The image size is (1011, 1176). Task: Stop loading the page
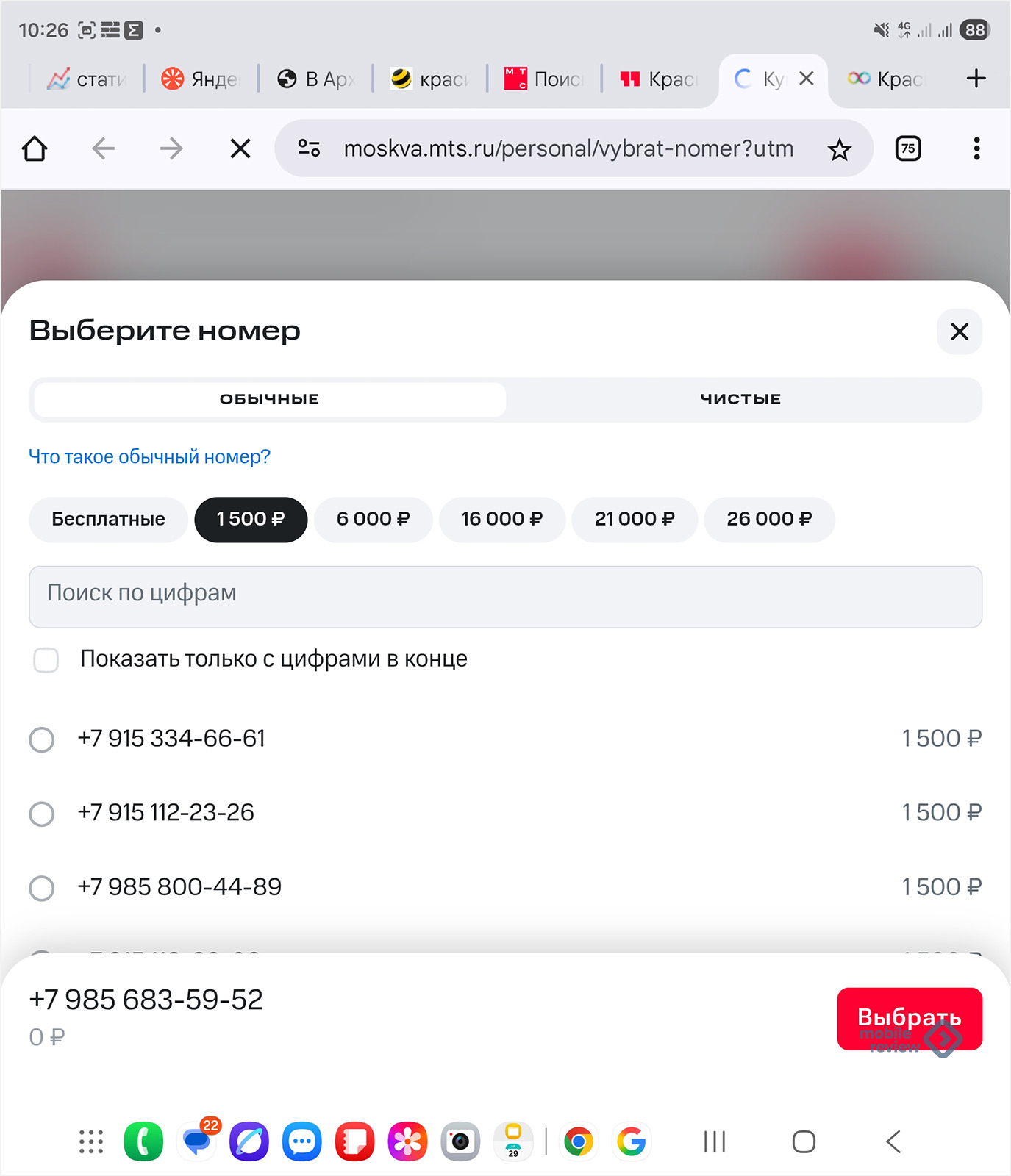(x=240, y=149)
